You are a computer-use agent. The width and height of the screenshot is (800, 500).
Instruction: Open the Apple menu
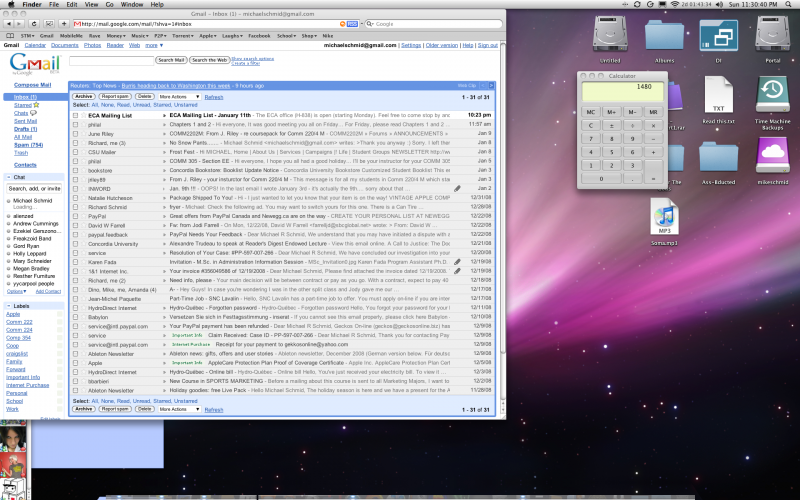click(11, 4)
